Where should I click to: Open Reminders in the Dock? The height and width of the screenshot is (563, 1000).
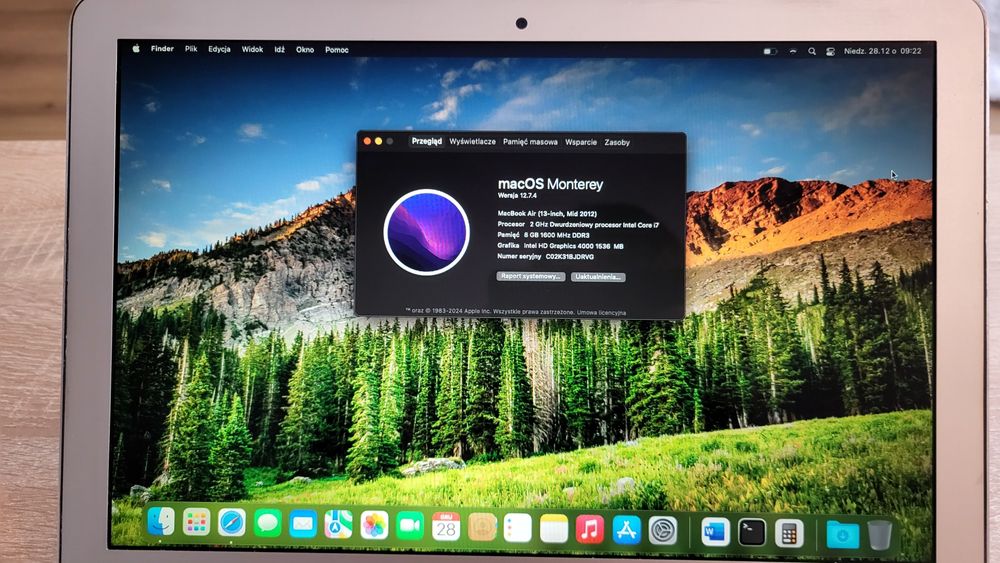tap(517, 529)
